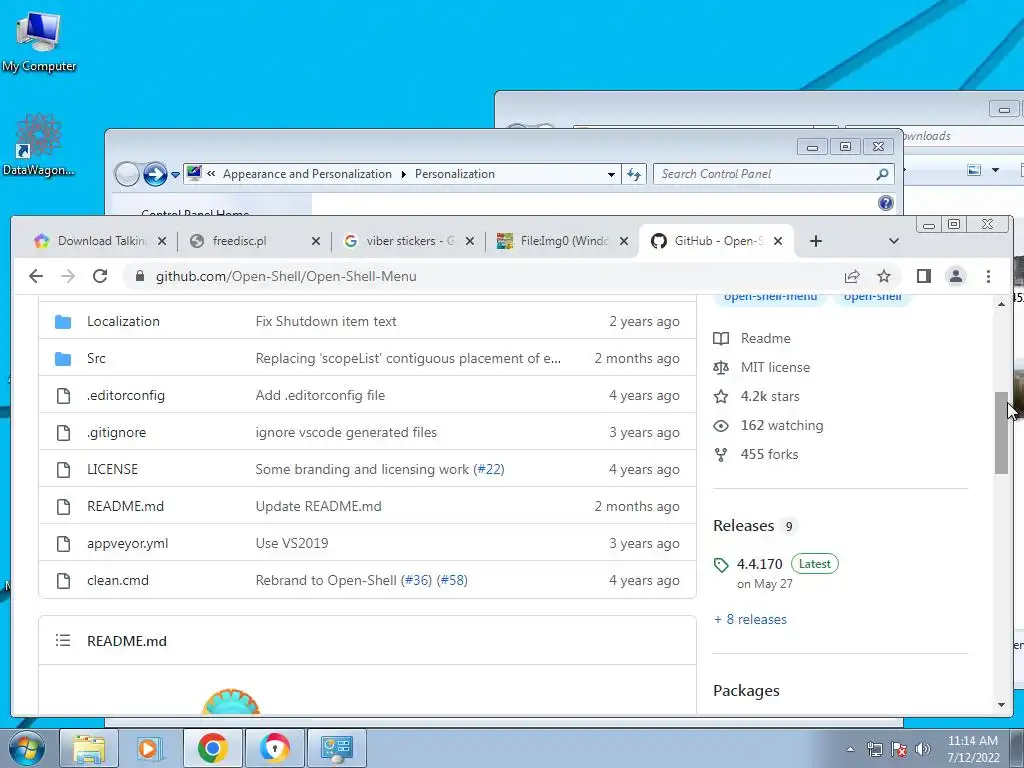Open clean.cmd file
1024x768 pixels.
118,580
